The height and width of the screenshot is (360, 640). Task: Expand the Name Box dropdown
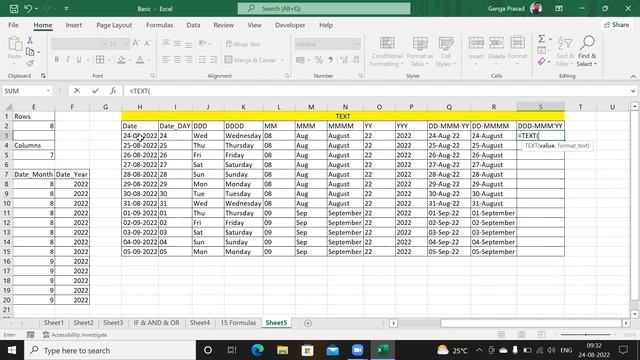pyautogui.click(x=48, y=91)
